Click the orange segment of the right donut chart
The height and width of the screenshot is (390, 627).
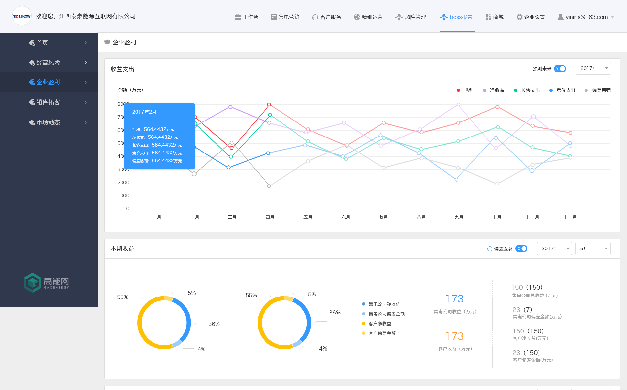(x=261, y=322)
